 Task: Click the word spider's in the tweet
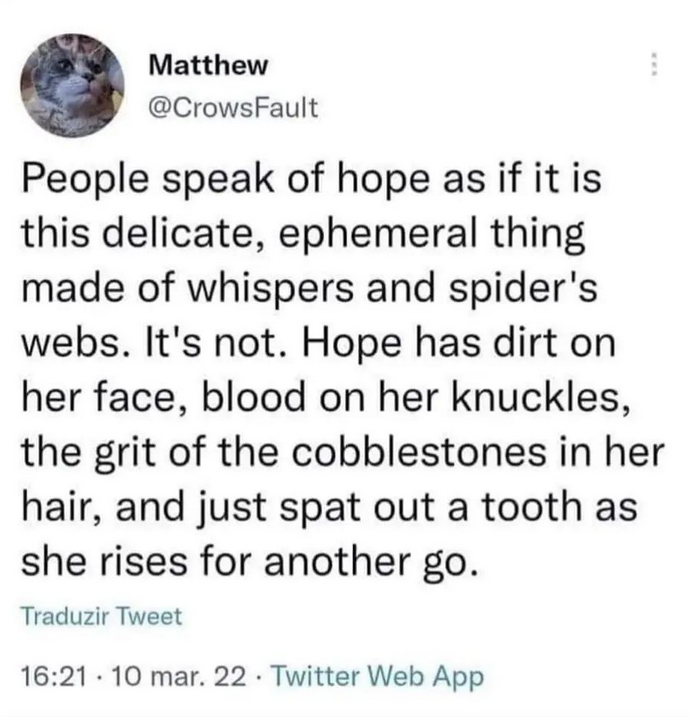tap(523, 288)
